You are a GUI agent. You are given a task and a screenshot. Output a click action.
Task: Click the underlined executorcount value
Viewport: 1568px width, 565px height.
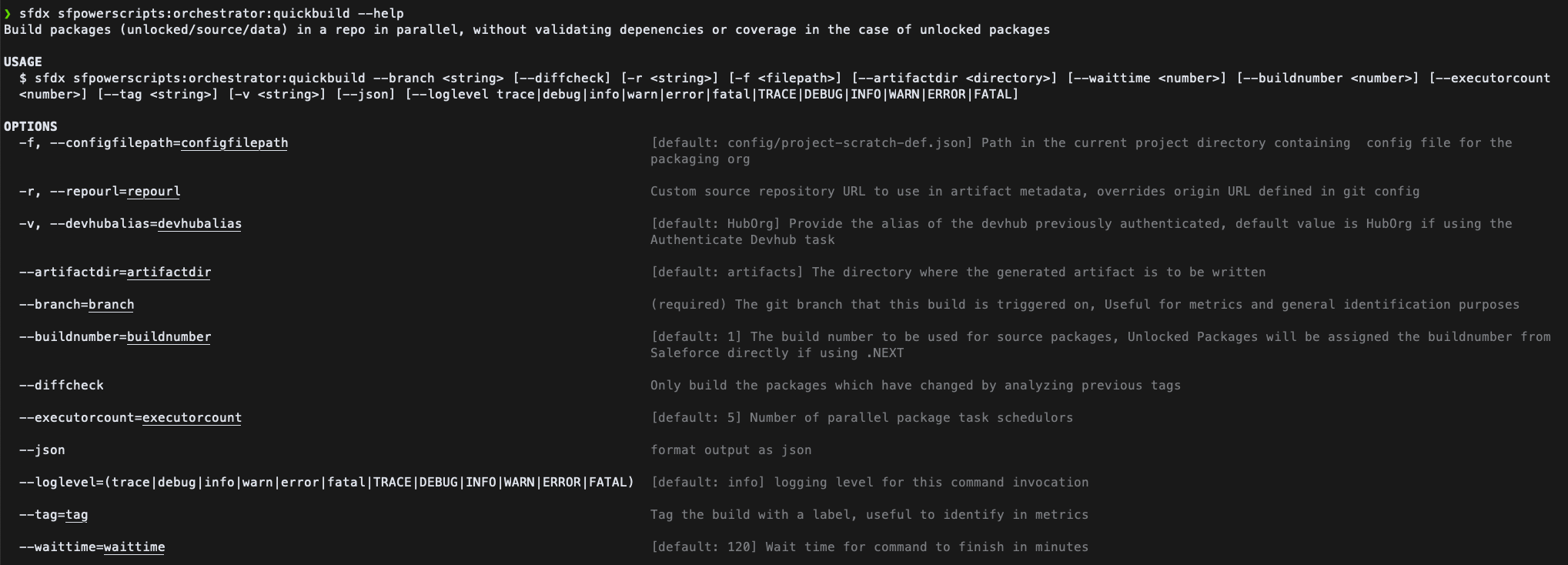tap(192, 418)
